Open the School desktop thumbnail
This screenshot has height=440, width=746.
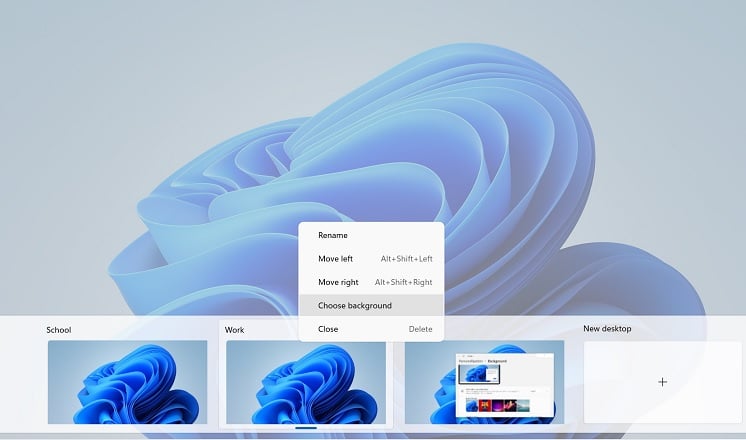(128, 382)
